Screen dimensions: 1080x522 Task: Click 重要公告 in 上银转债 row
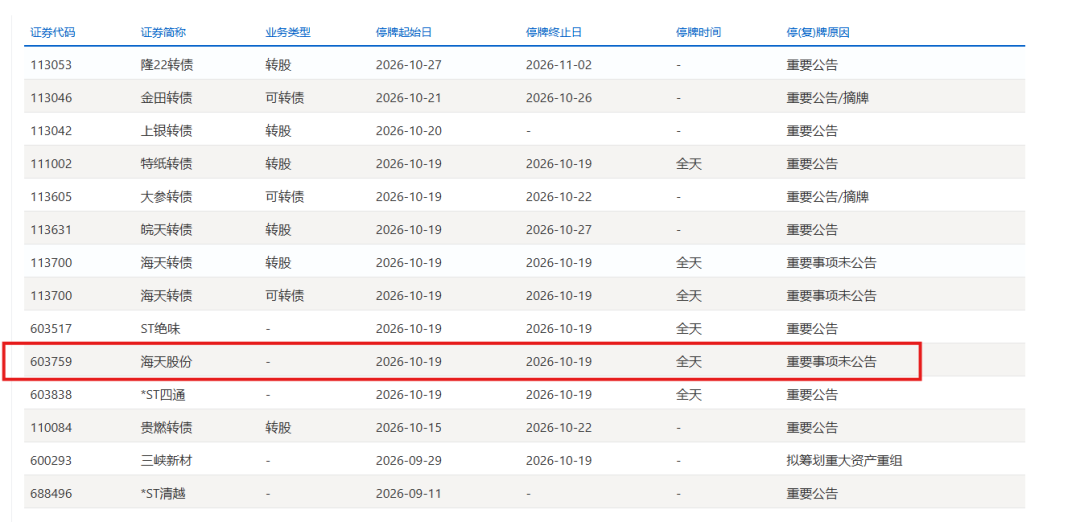(812, 132)
